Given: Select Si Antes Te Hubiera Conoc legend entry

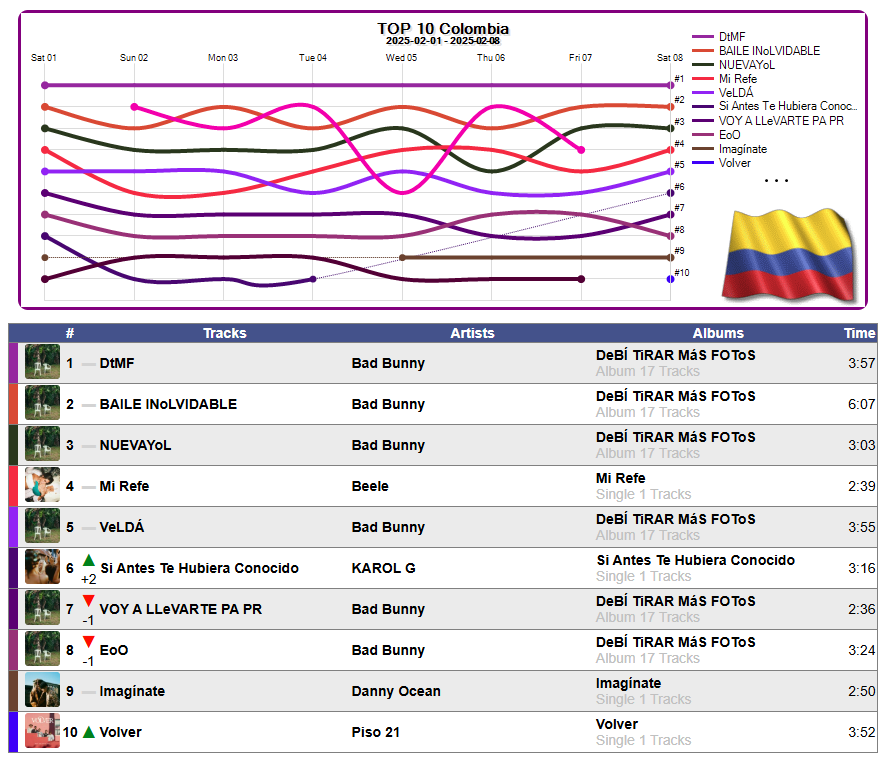Looking at the screenshot, I should pos(775,106).
